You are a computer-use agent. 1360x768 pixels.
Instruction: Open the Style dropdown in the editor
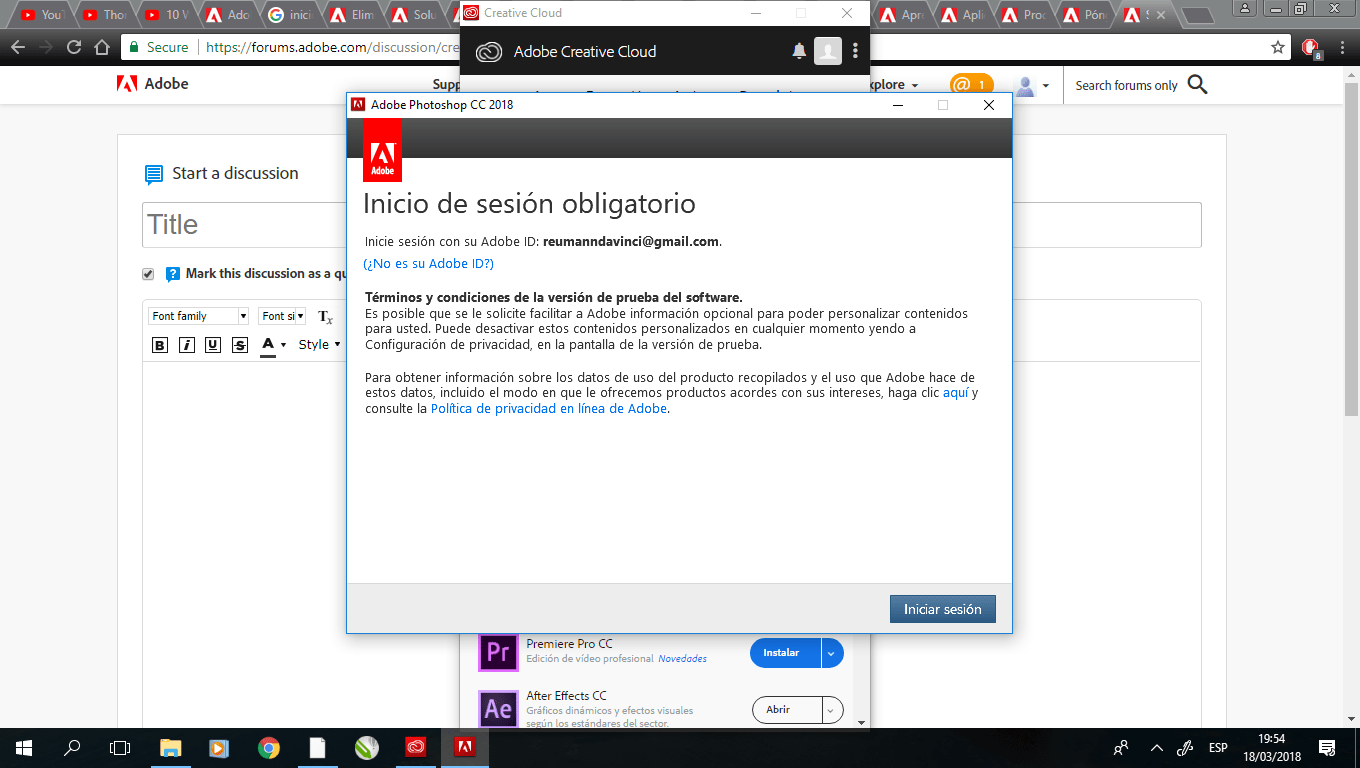click(320, 345)
